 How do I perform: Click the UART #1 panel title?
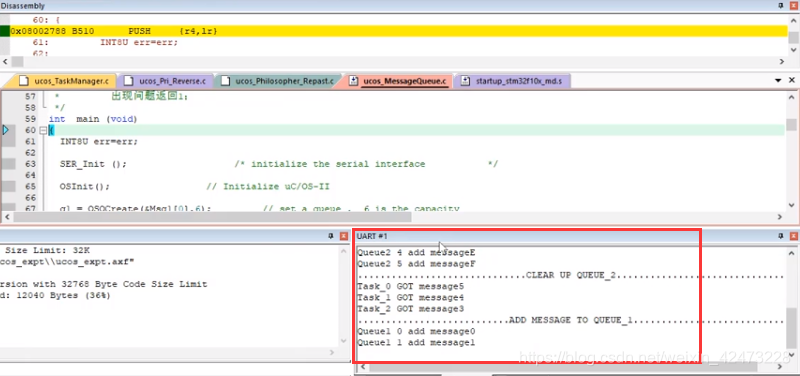coord(372,236)
